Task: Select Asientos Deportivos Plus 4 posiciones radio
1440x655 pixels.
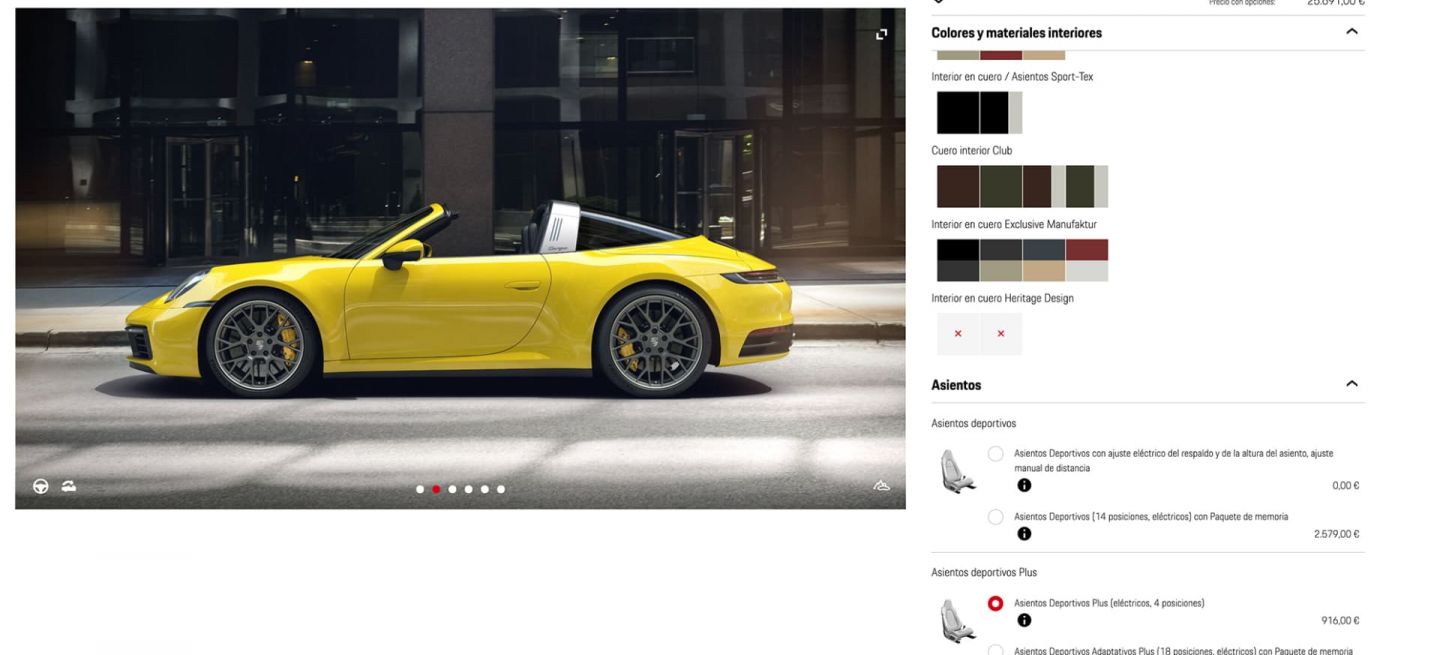Action: (x=995, y=603)
